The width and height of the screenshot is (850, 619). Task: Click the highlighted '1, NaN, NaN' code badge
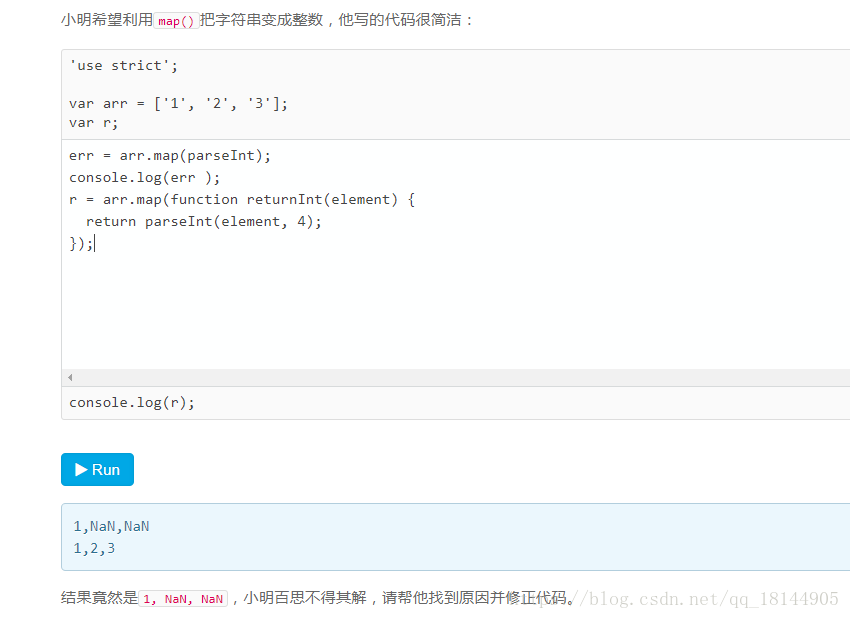click(183, 598)
